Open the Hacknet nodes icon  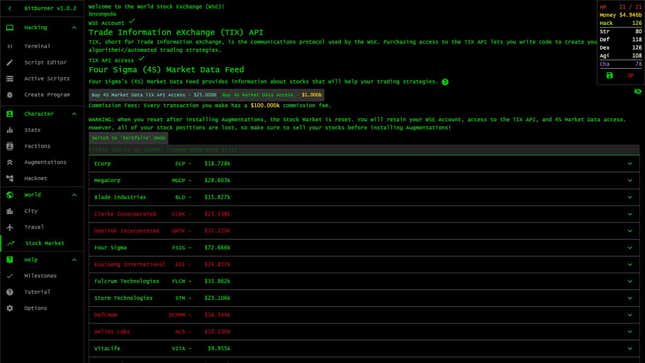coord(9,178)
